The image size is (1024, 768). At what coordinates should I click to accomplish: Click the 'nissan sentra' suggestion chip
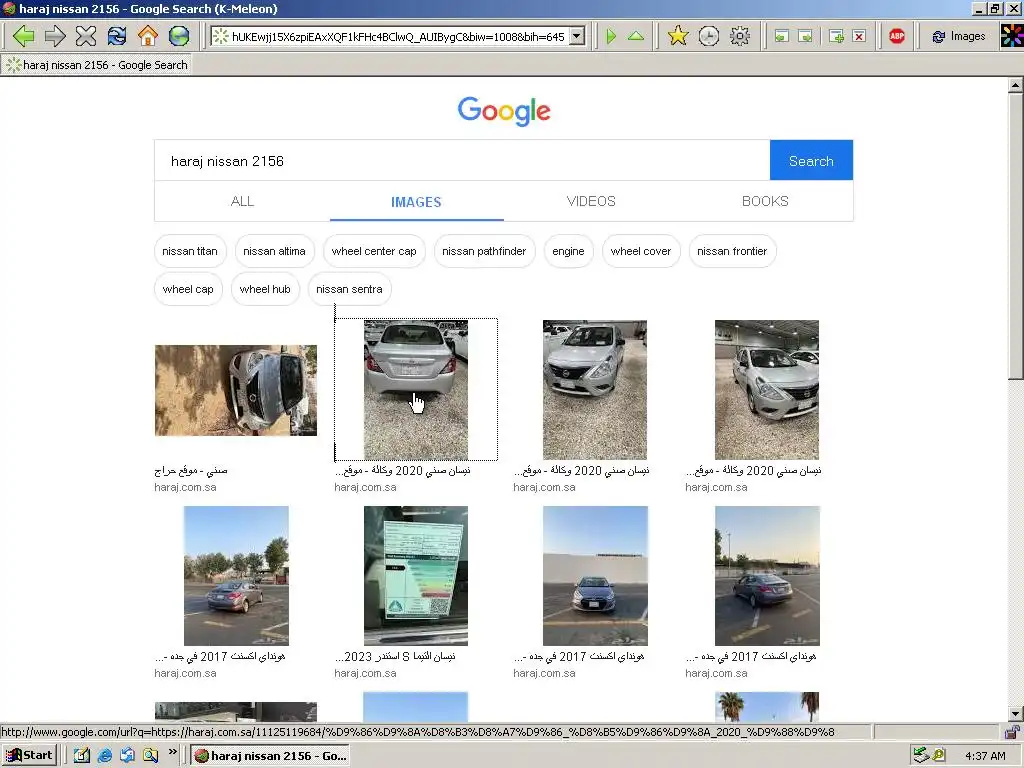point(349,289)
